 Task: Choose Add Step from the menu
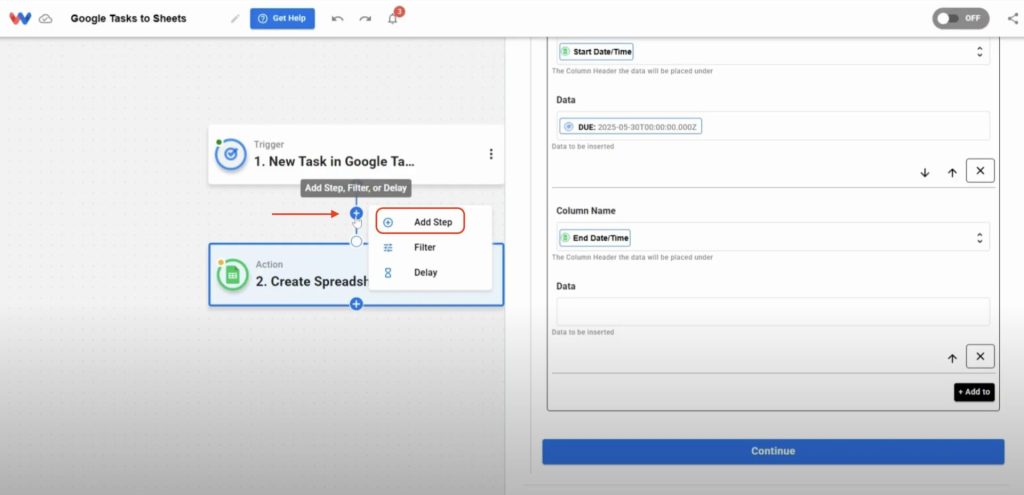coord(420,222)
